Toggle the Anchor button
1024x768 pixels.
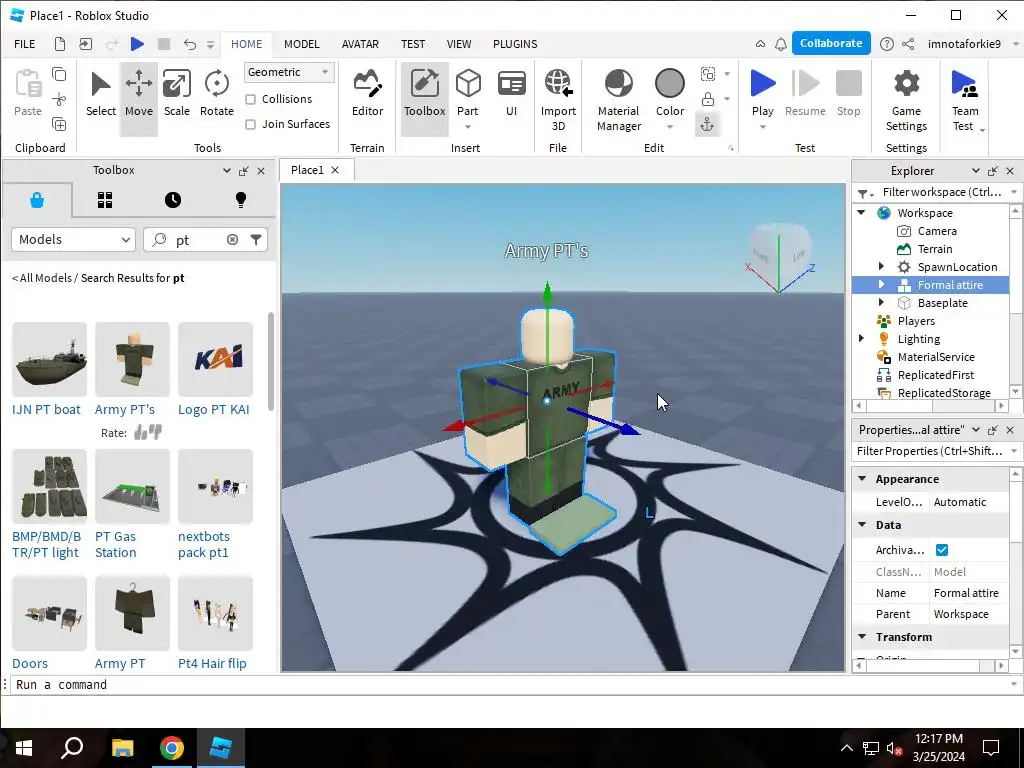pyautogui.click(x=707, y=125)
